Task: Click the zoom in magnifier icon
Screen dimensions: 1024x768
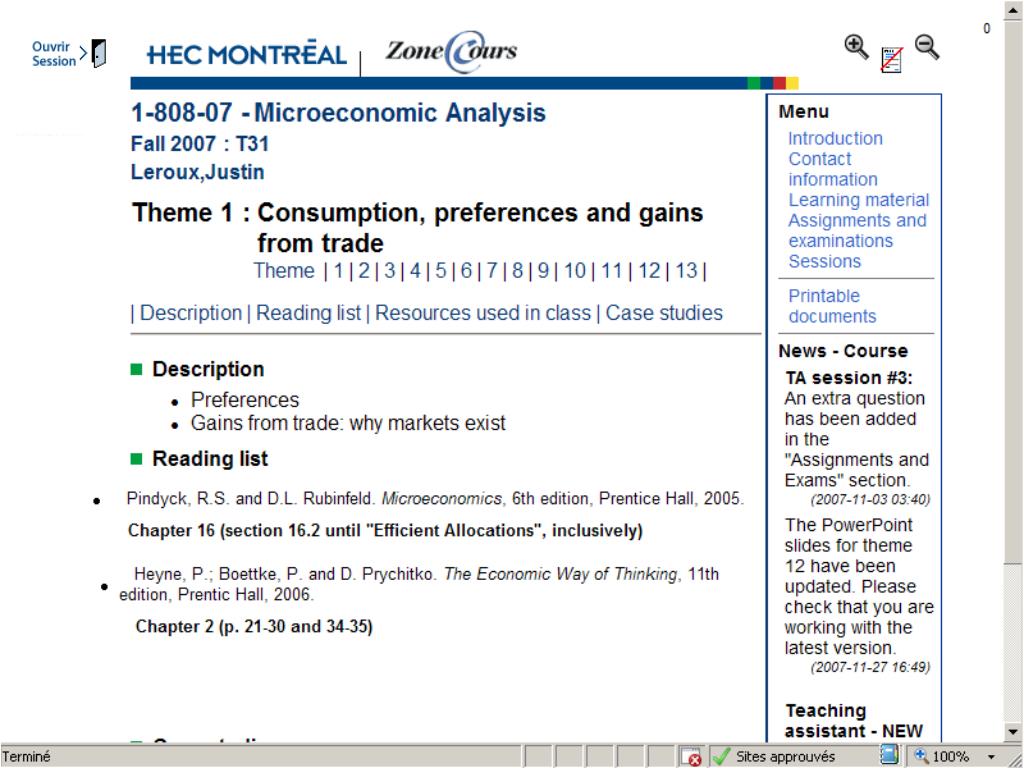Action: click(856, 48)
